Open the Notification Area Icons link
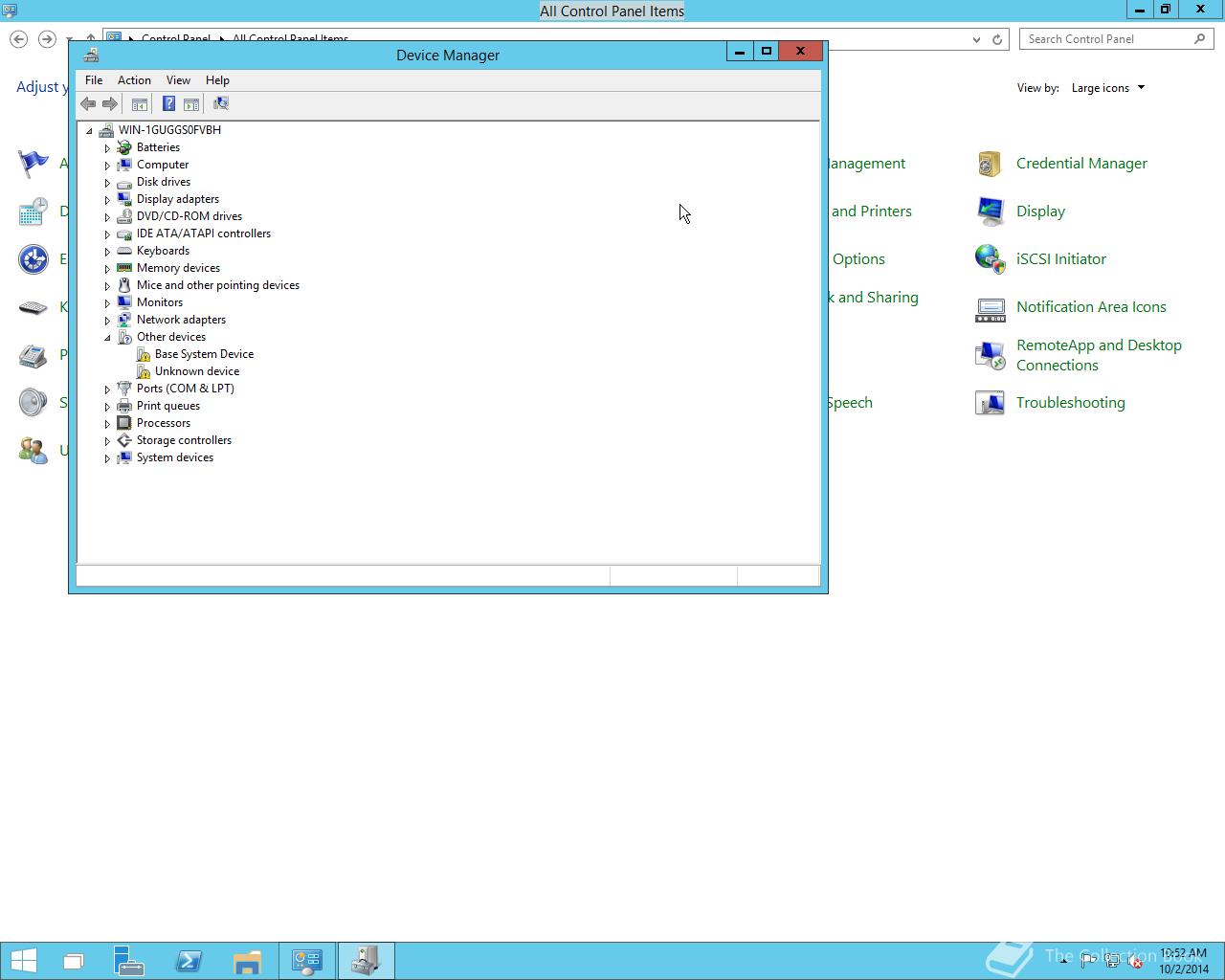1225x980 pixels. [x=1091, y=307]
